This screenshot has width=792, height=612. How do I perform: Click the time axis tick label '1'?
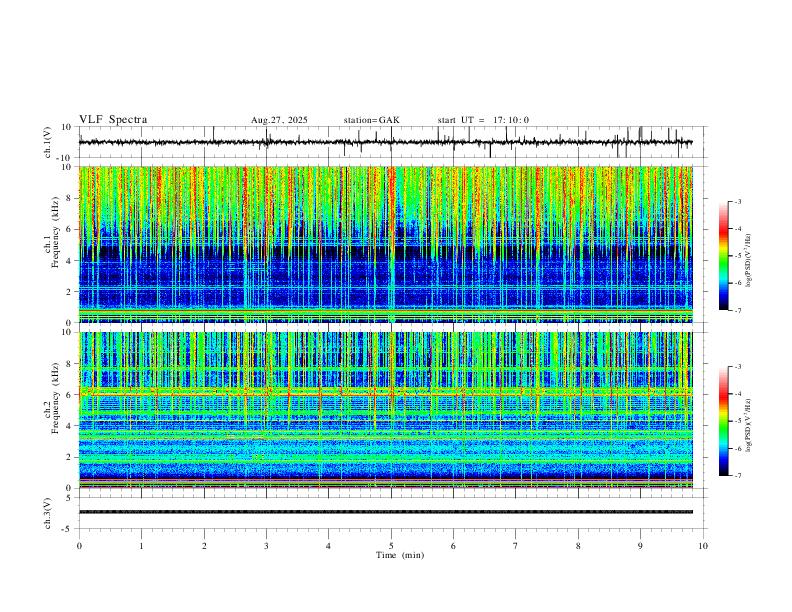(x=141, y=546)
